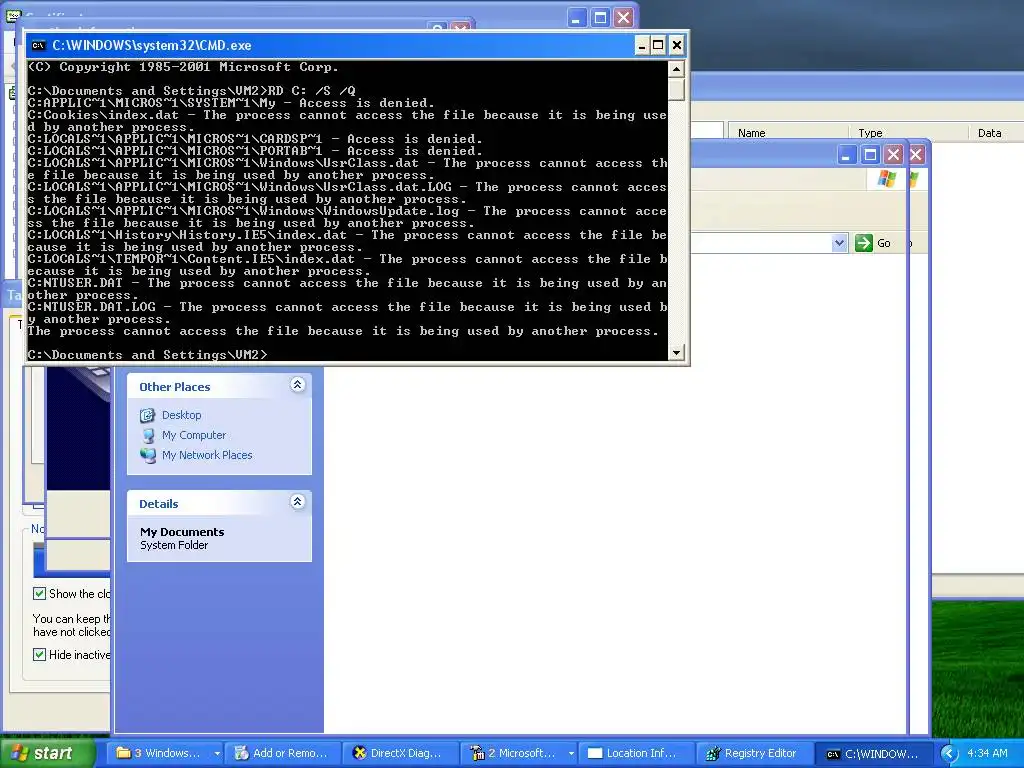Open dropdown arrow of 3 Windows taskbar group
Viewport: 1024px width, 768px height.
point(217,754)
